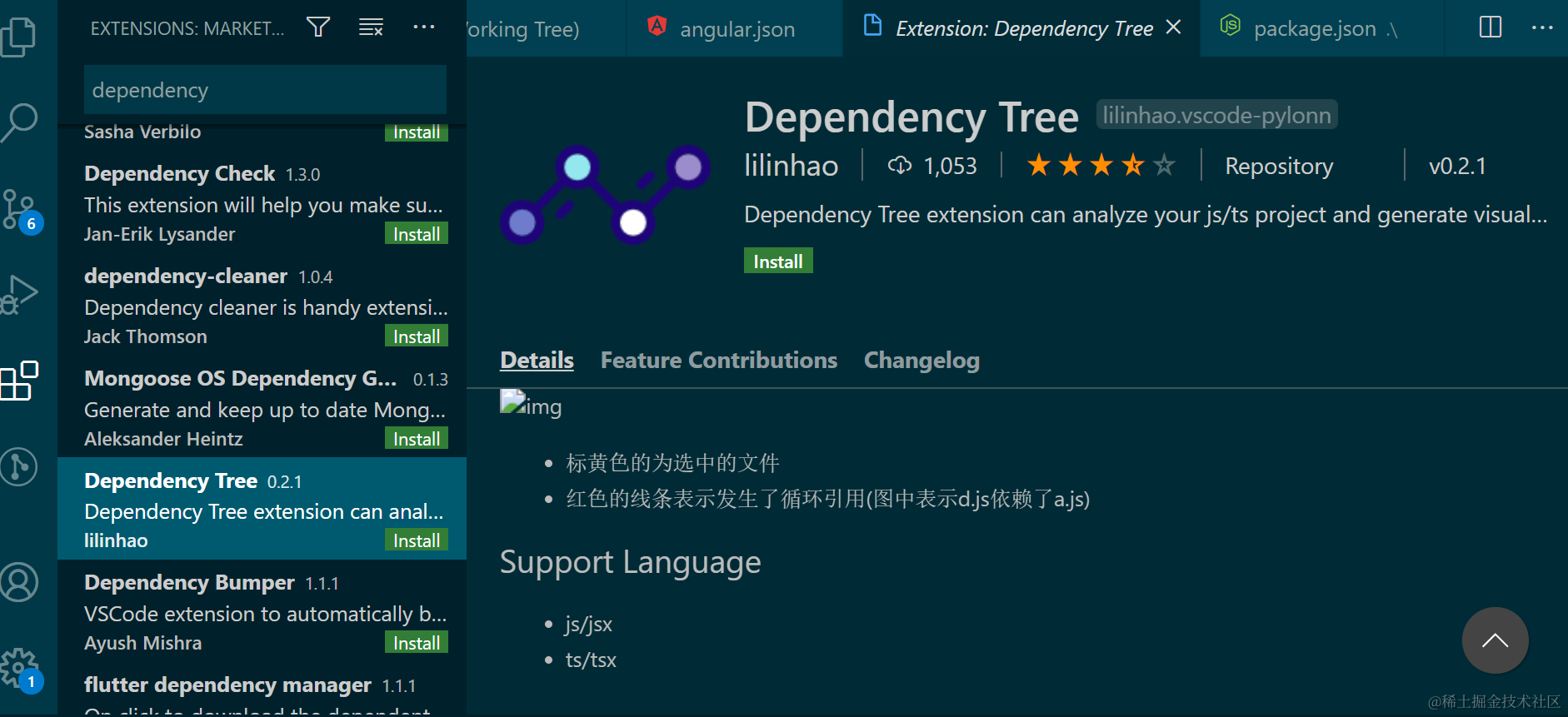The image size is (1568, 717).
Task: Install Dependency Bumper extension
Action: coord(417,643)
